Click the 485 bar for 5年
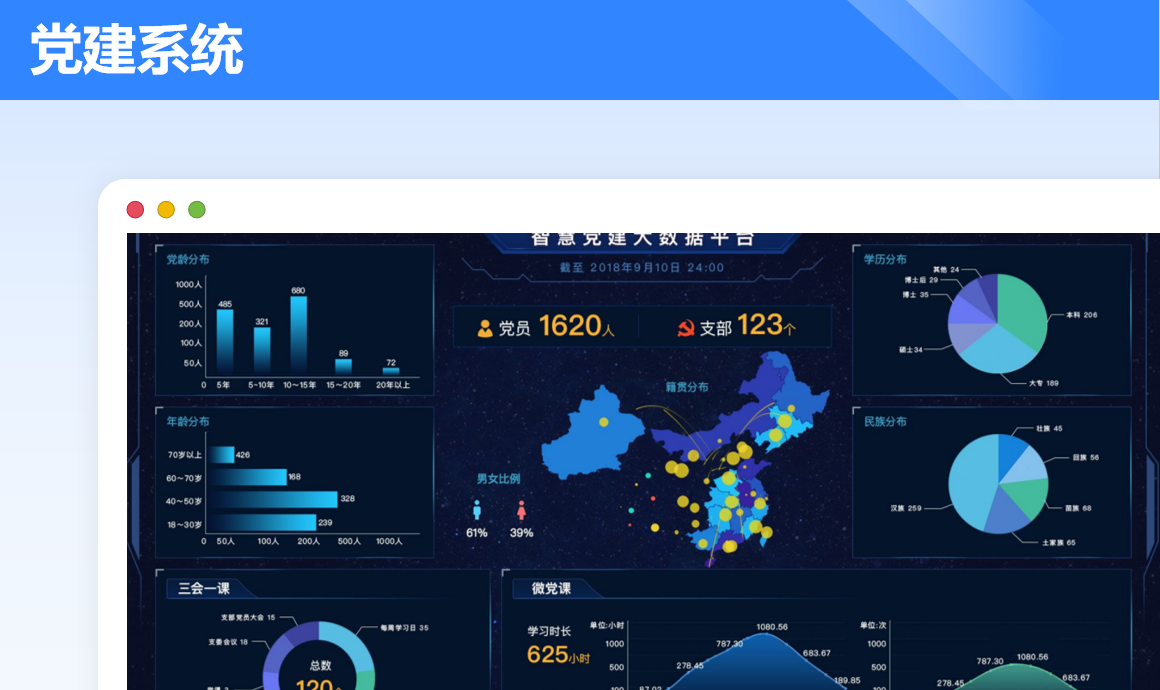 point(225,340)
